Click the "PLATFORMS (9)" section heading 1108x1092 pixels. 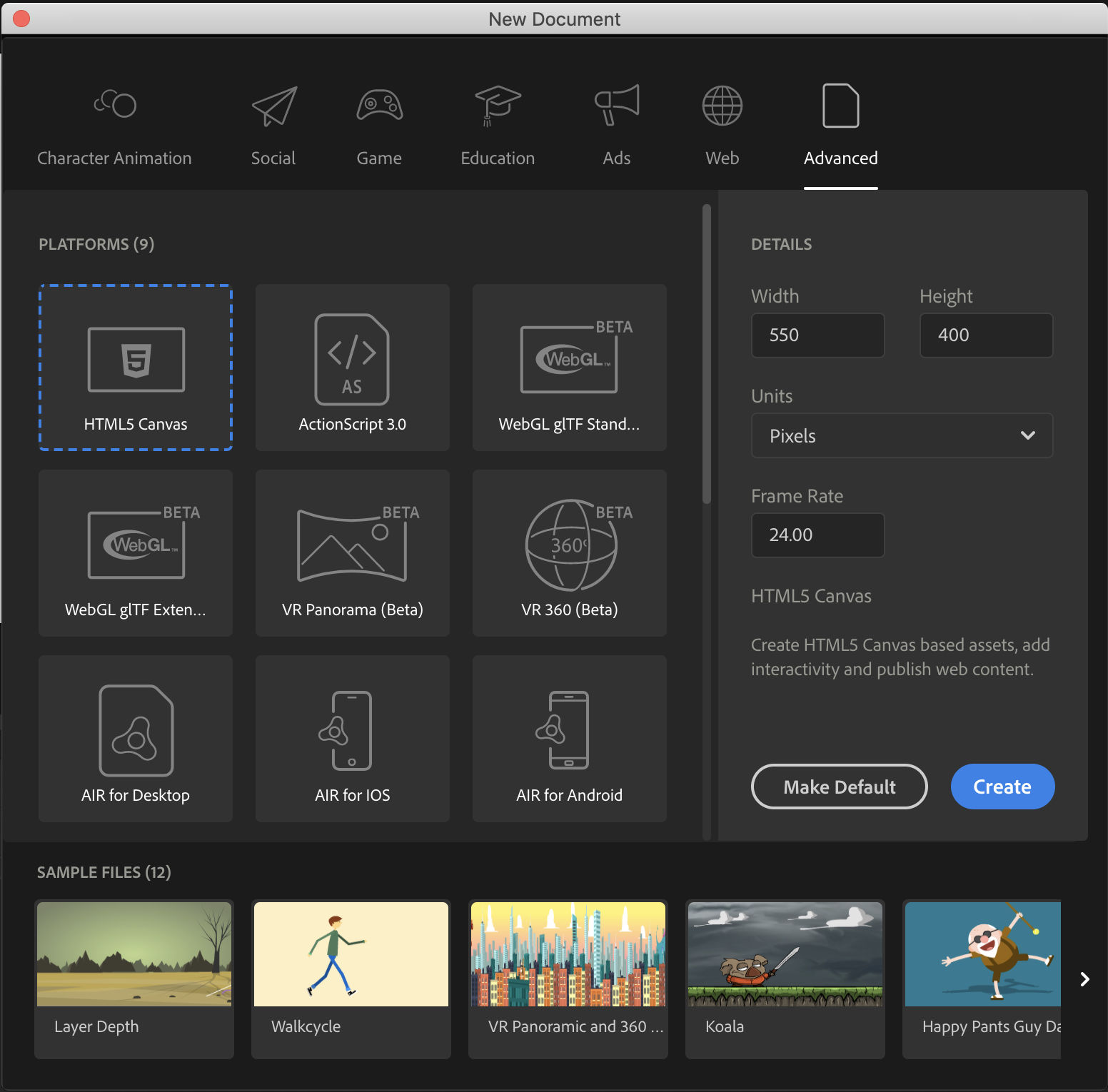pos(96,245)
